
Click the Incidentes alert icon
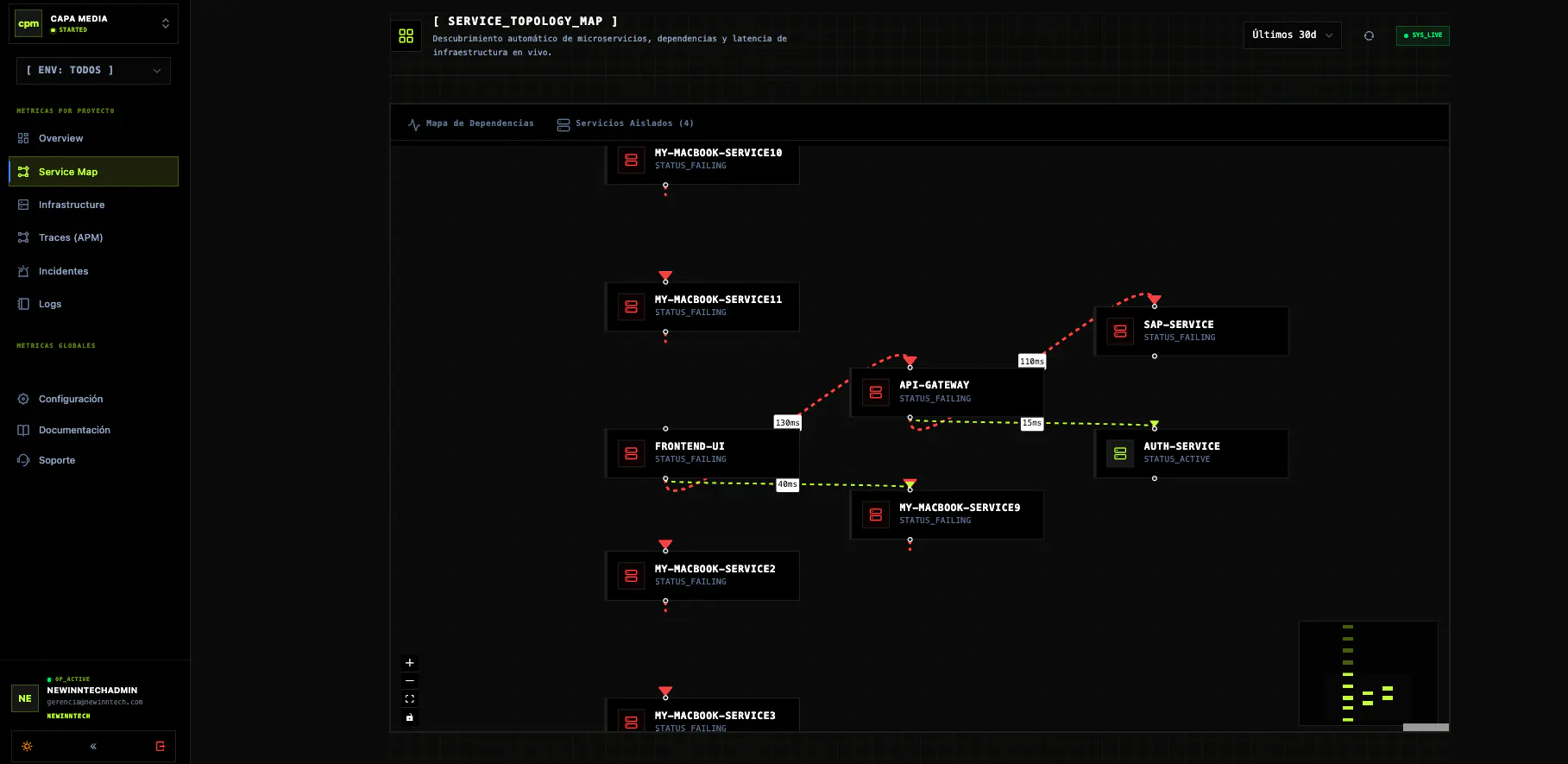tap(23, 271)
